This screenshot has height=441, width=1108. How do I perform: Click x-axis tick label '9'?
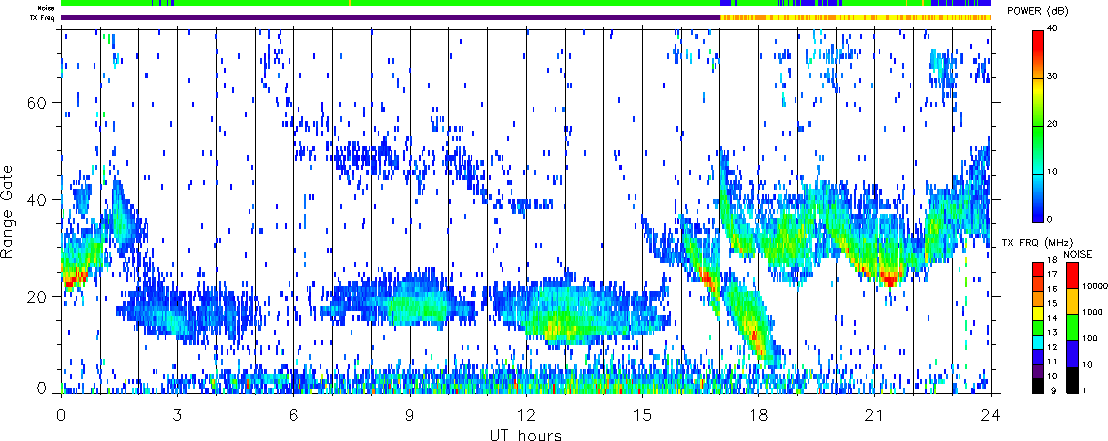pos(410,414)
